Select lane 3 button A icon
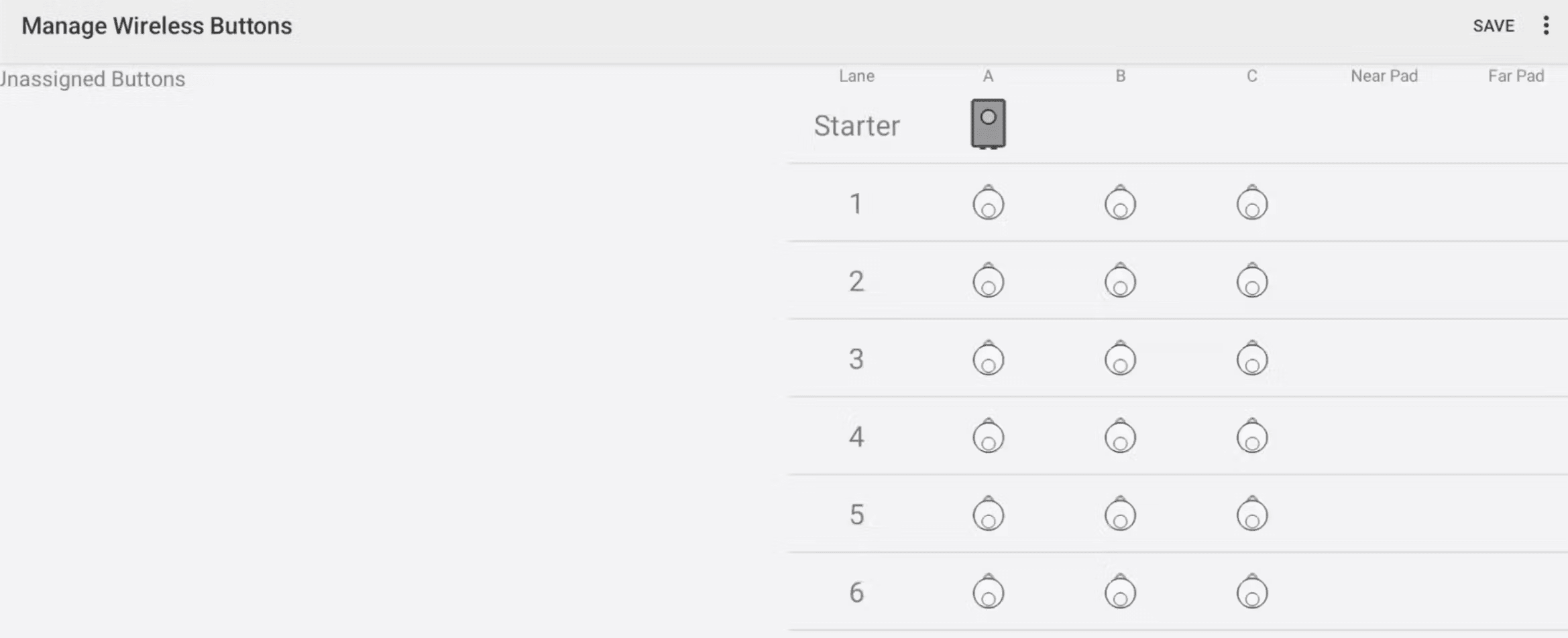This screenshot has height=638, width=1568. pos(988,358)
